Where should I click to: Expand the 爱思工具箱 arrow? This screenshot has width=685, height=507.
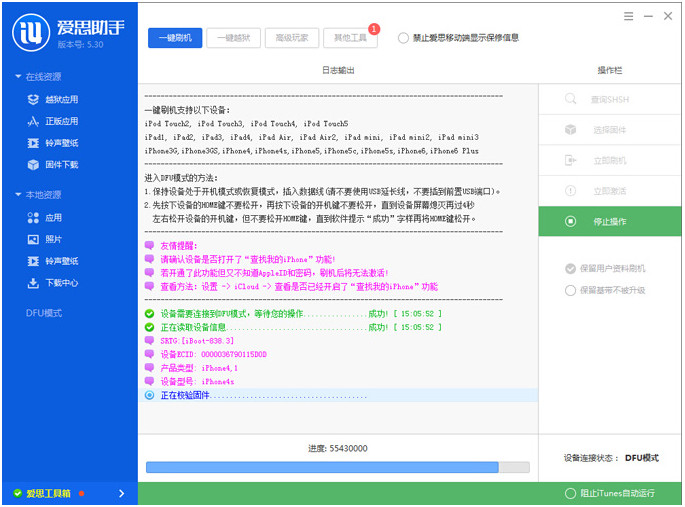click(x=122, y=493)
